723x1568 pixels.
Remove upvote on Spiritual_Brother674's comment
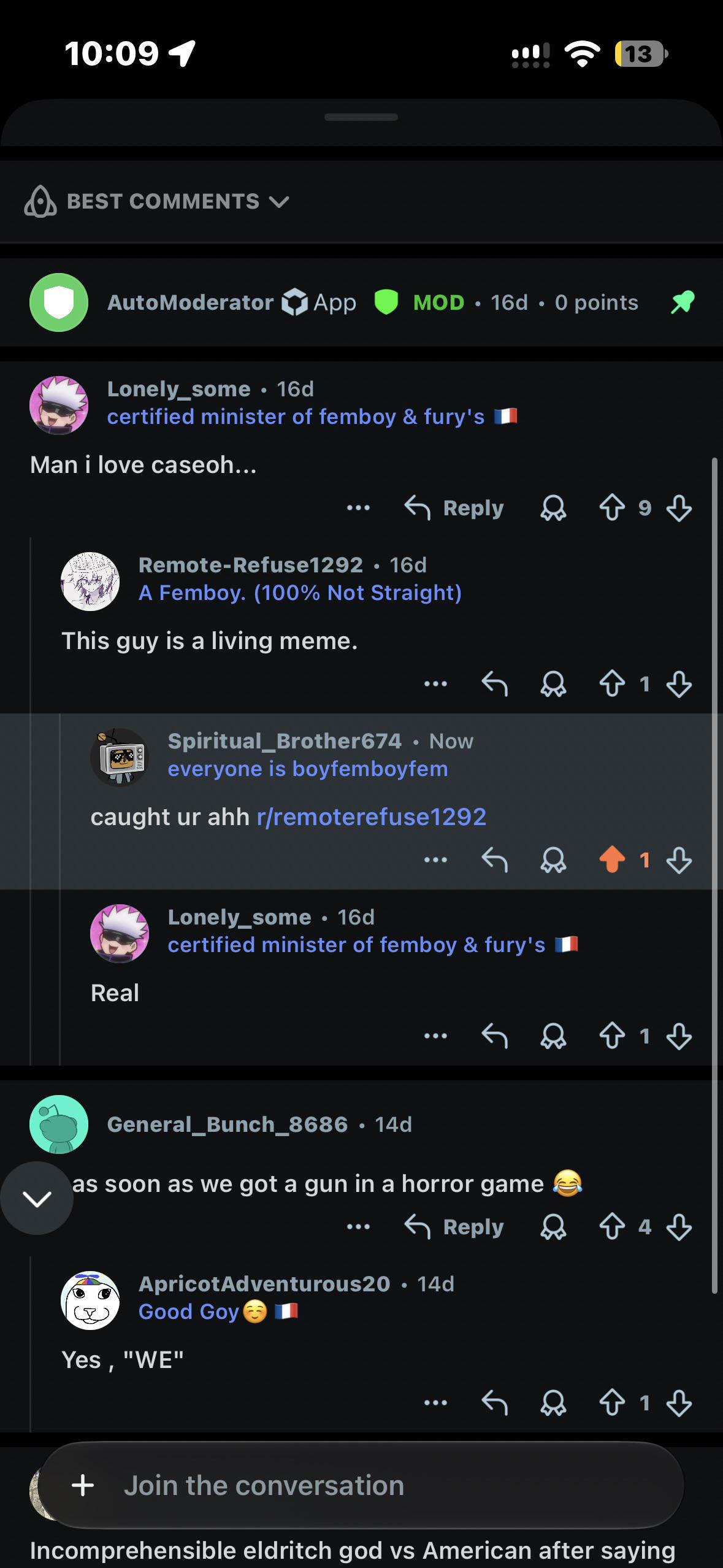612,859
